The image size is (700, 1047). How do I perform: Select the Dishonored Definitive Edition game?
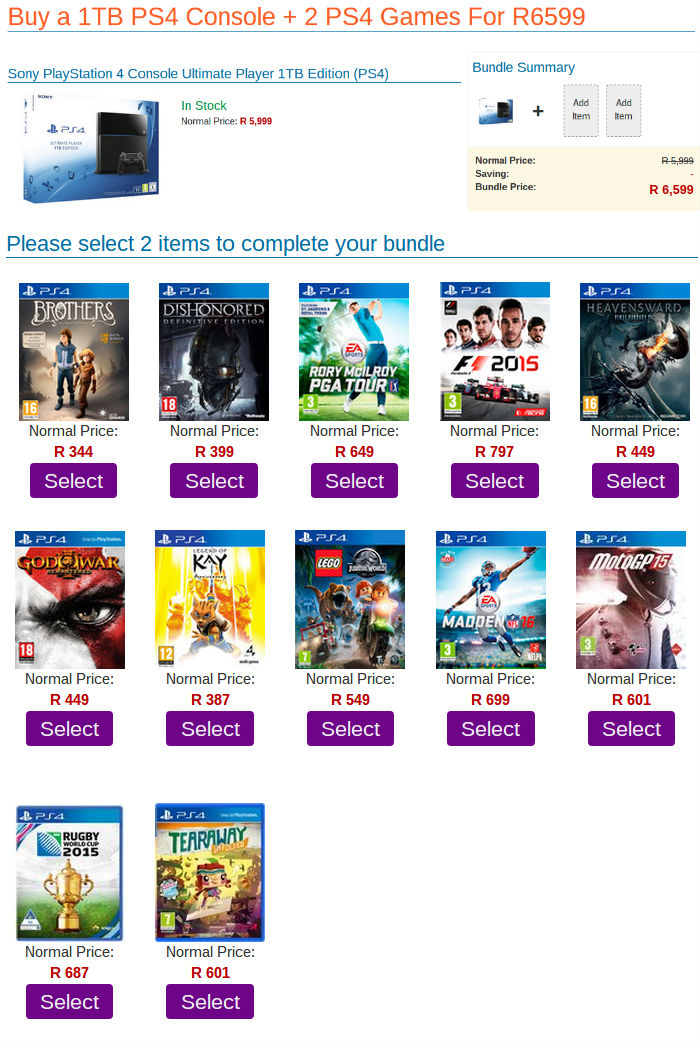[x=214, y=481]
